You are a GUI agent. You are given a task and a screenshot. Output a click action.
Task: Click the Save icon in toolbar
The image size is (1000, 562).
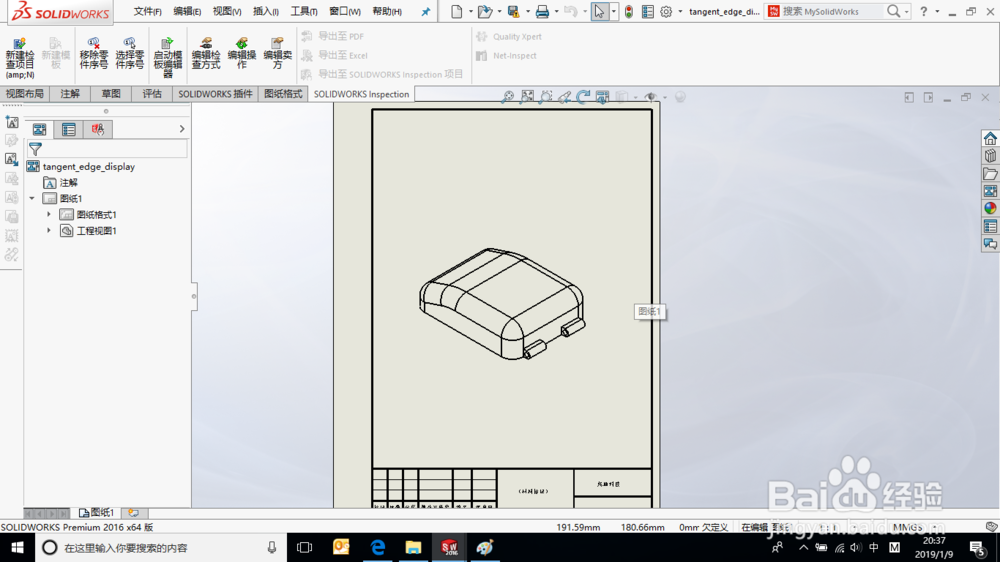[x=513, y=11]
